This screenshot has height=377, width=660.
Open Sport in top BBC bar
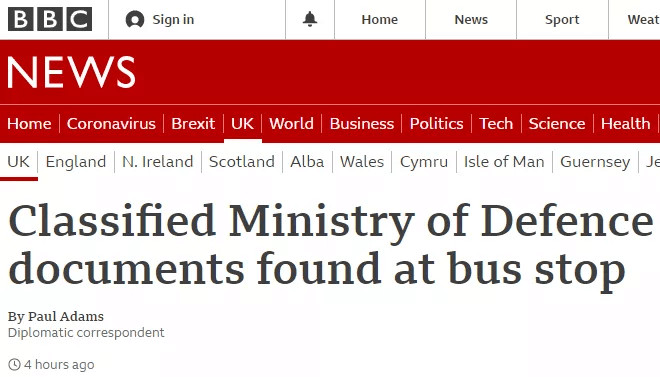[x=562, y=20]
